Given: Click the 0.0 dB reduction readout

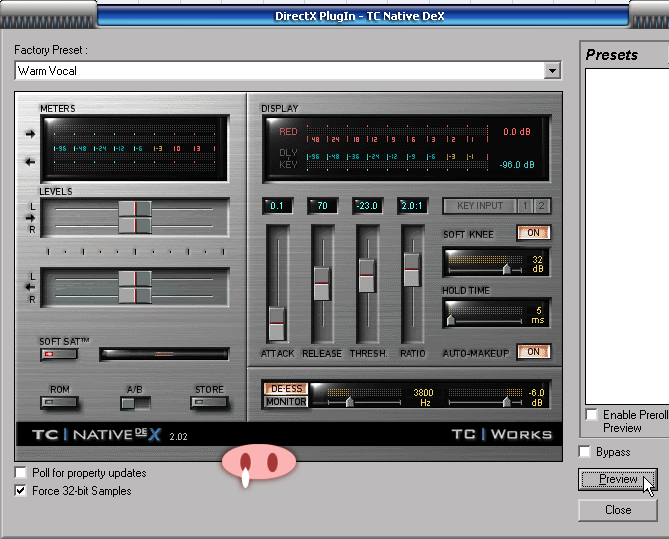Looking at the screenshot, I should click(x=516, y=132).
